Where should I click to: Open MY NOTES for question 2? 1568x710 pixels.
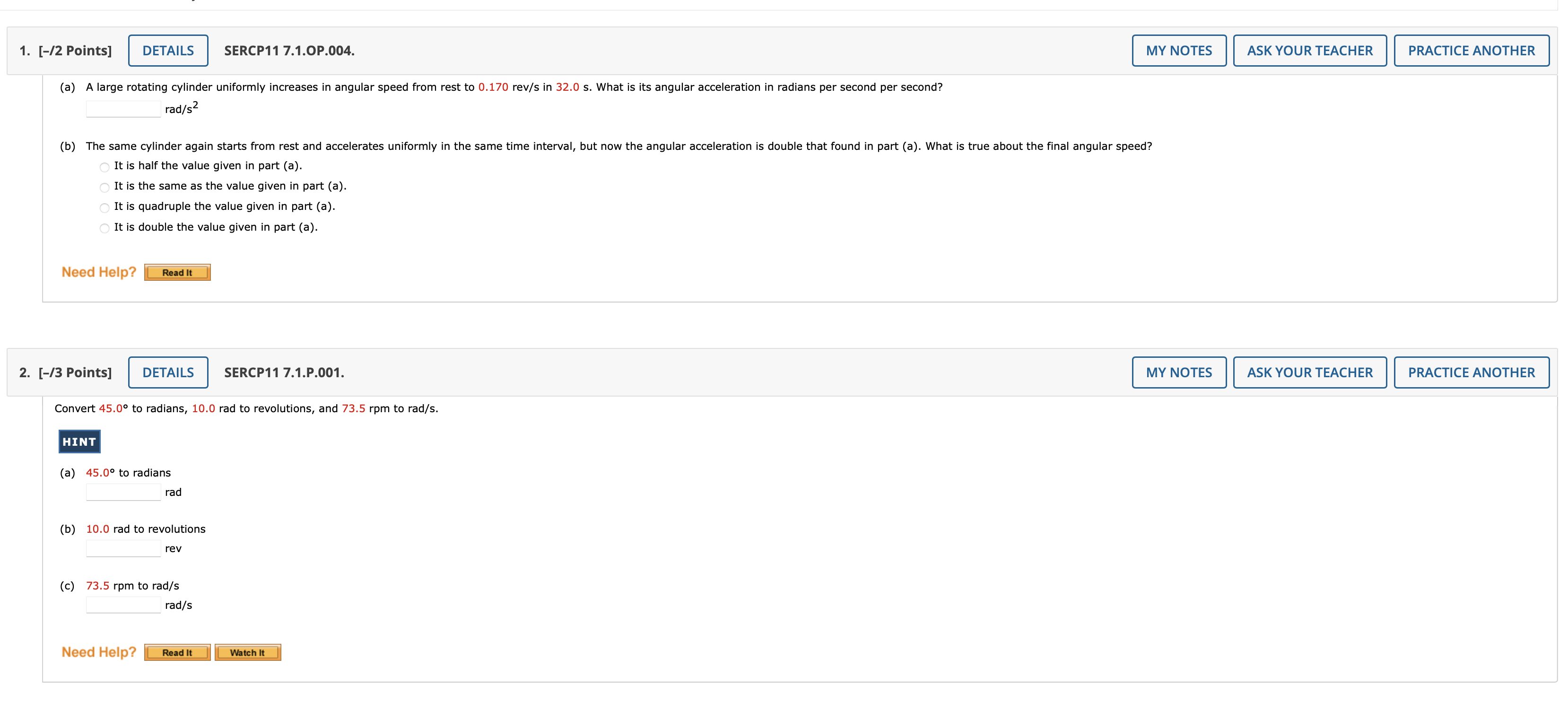1178,372
